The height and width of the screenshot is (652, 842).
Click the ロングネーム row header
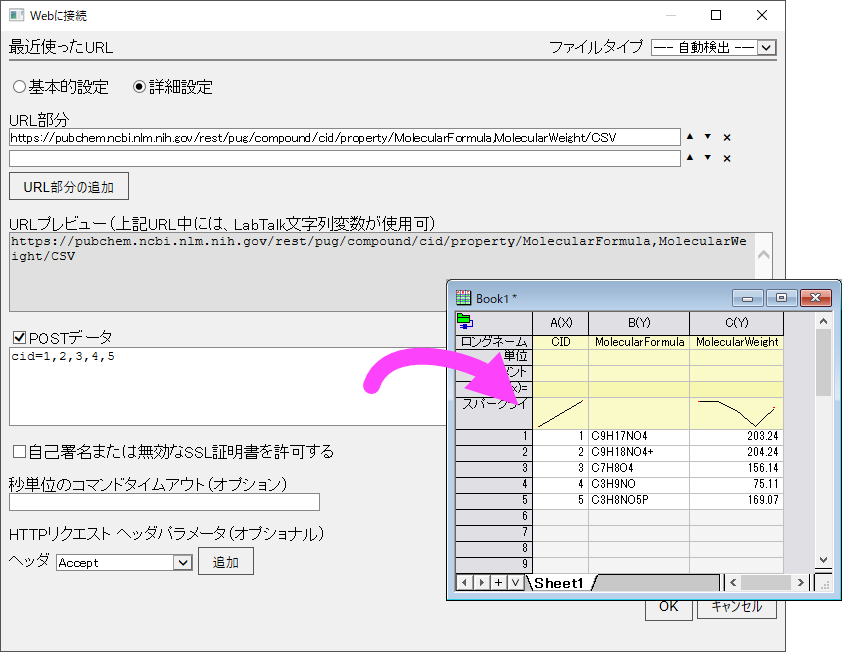(493, 342)
